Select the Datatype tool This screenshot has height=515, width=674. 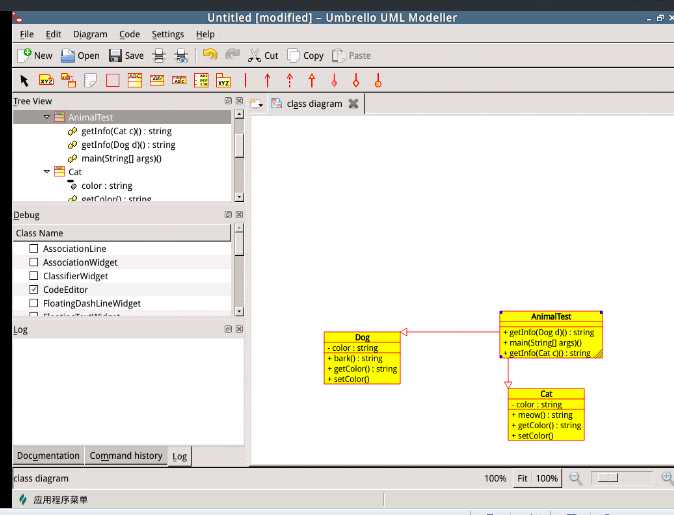[x=179, y=80]
